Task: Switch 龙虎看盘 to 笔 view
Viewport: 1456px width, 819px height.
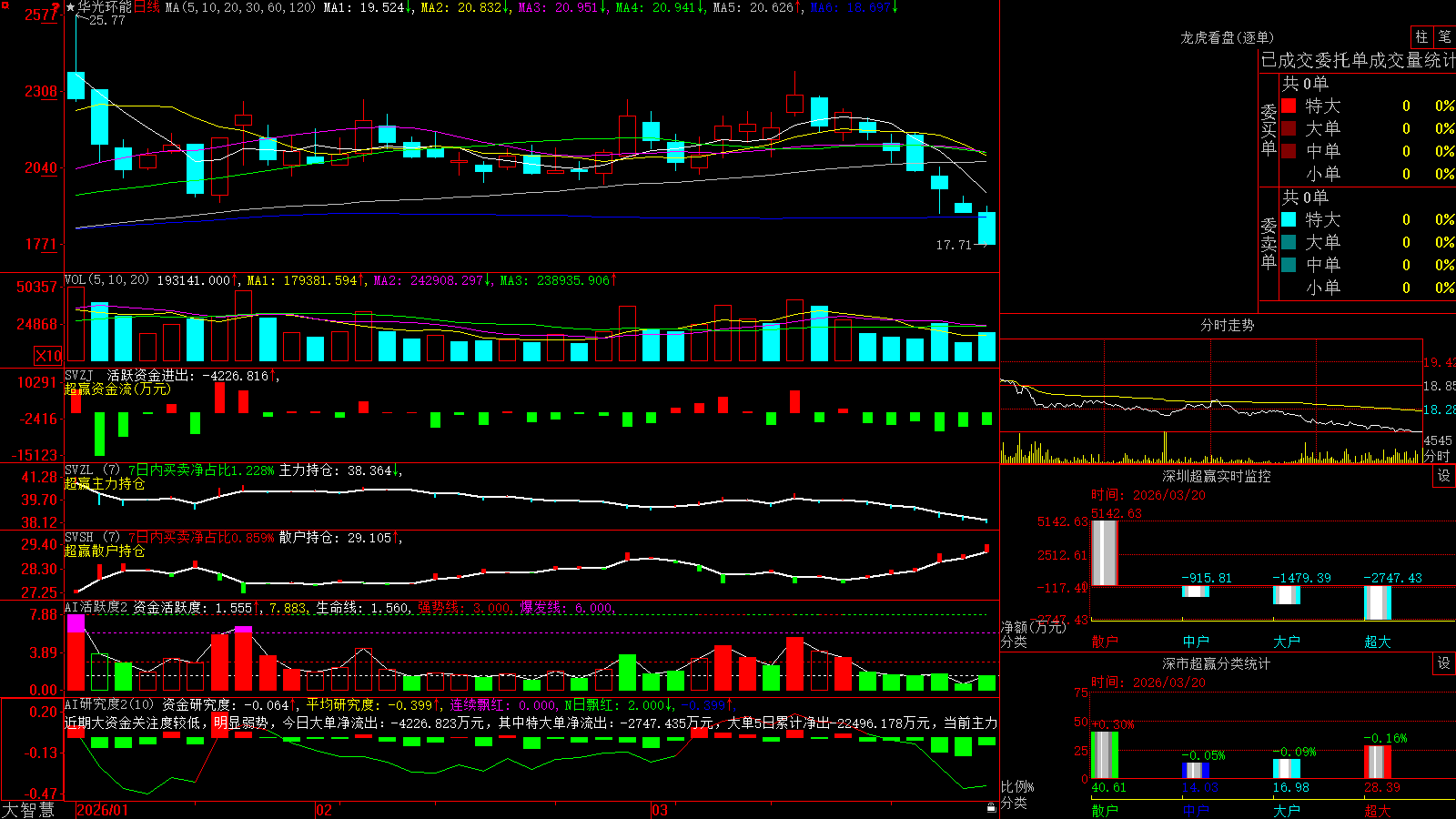Action: click(x=1444, y=36)
